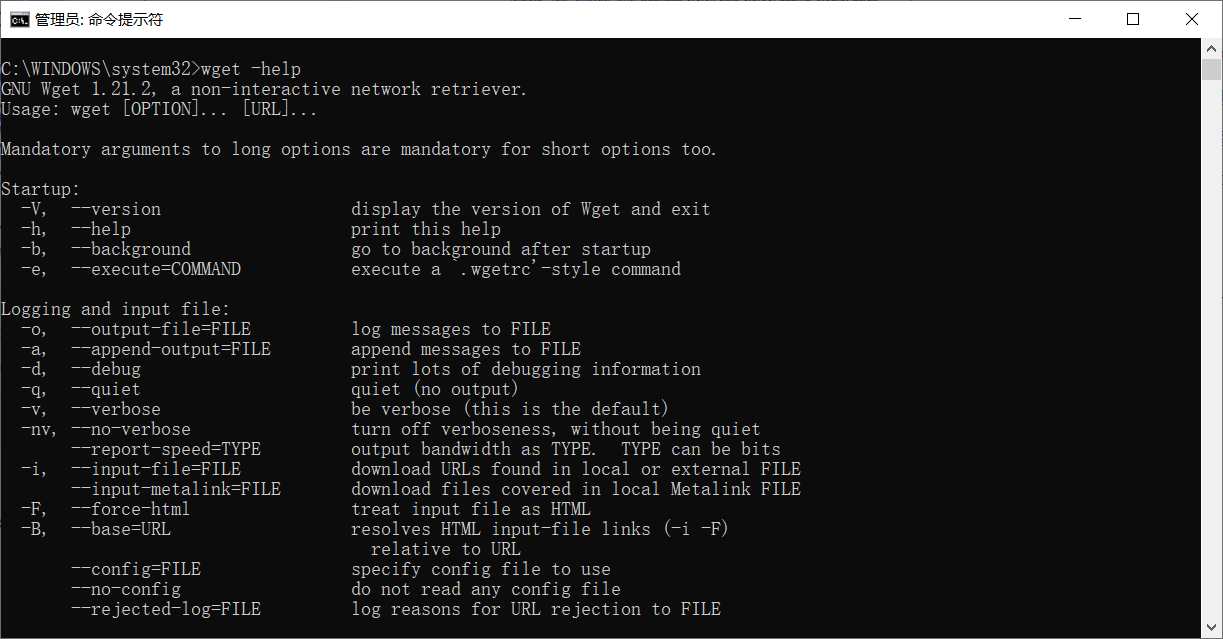Minimize the Command Prompt window
The height and width of the screenshot is (639, 1223).
(1075, 18)
